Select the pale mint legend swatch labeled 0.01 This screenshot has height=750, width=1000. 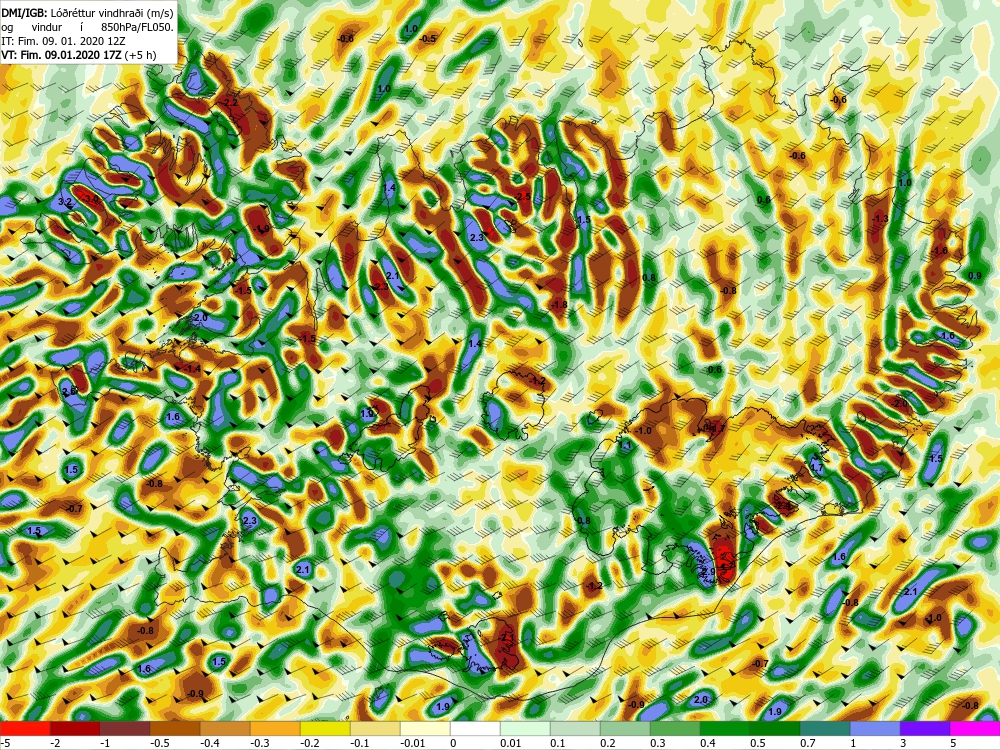tap(525, 728)
